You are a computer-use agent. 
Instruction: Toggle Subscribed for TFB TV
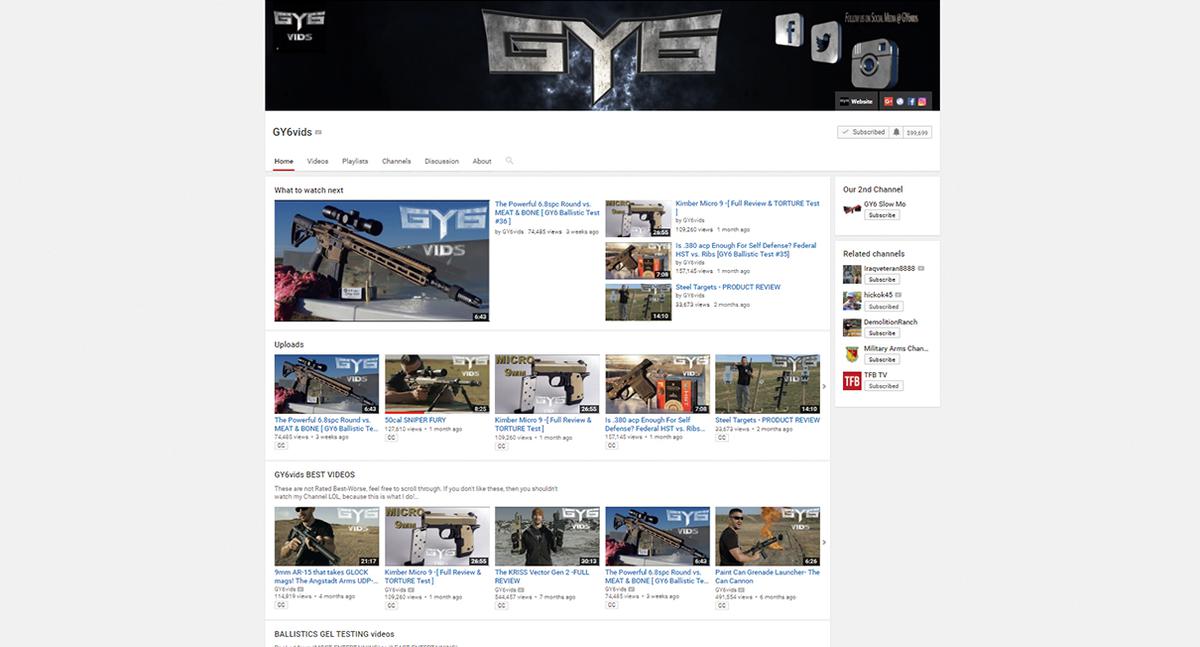[x=883, y=386]
